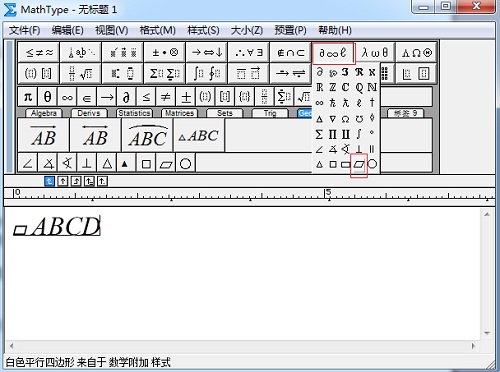The height and width of the screenshot is (372, 500).
Task: Open the integral templates palette
Action: (x=207, y=73)
